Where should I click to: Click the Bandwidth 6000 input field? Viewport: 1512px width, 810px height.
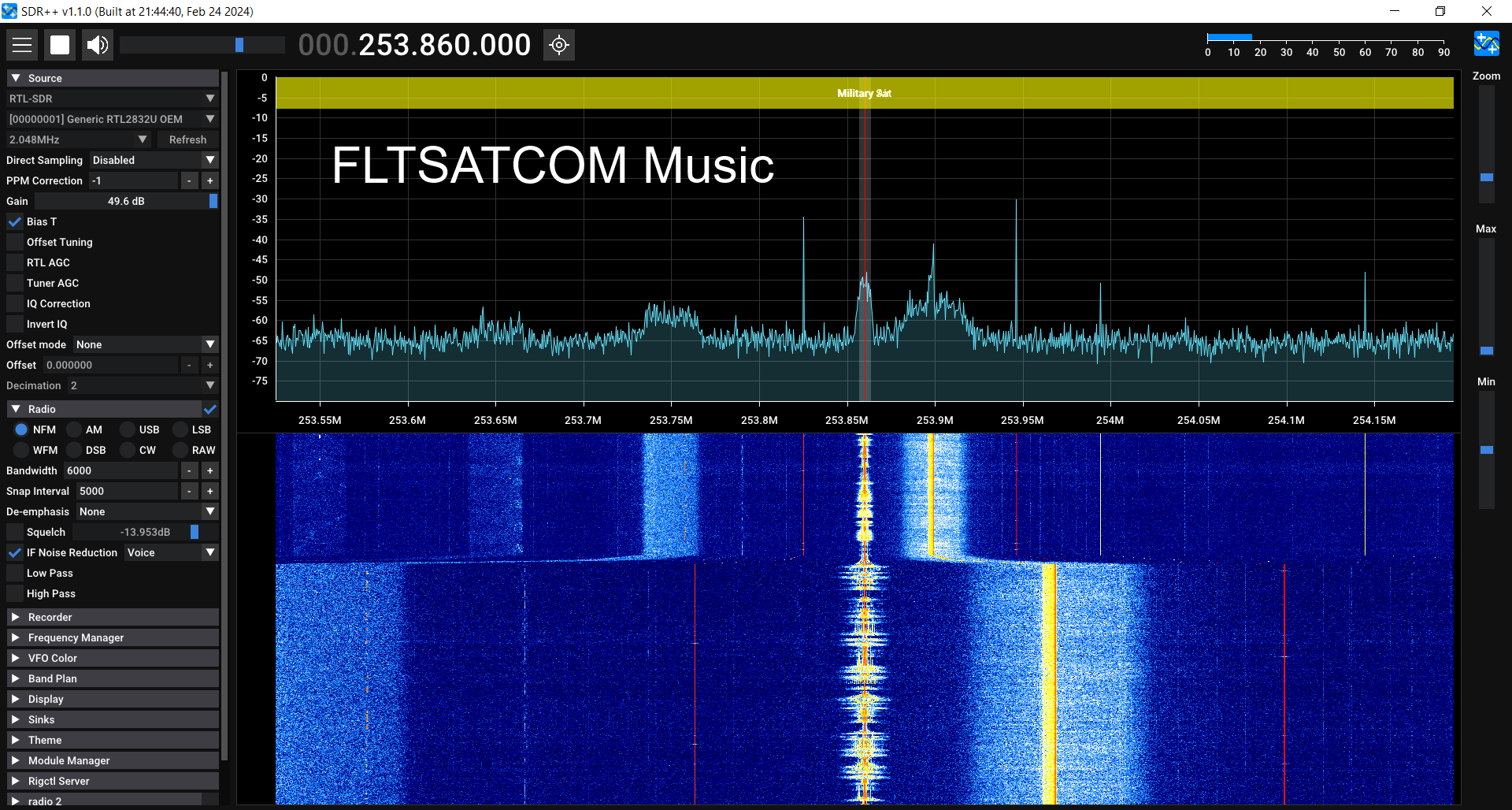pyautogui.click(x=120, y=470)
